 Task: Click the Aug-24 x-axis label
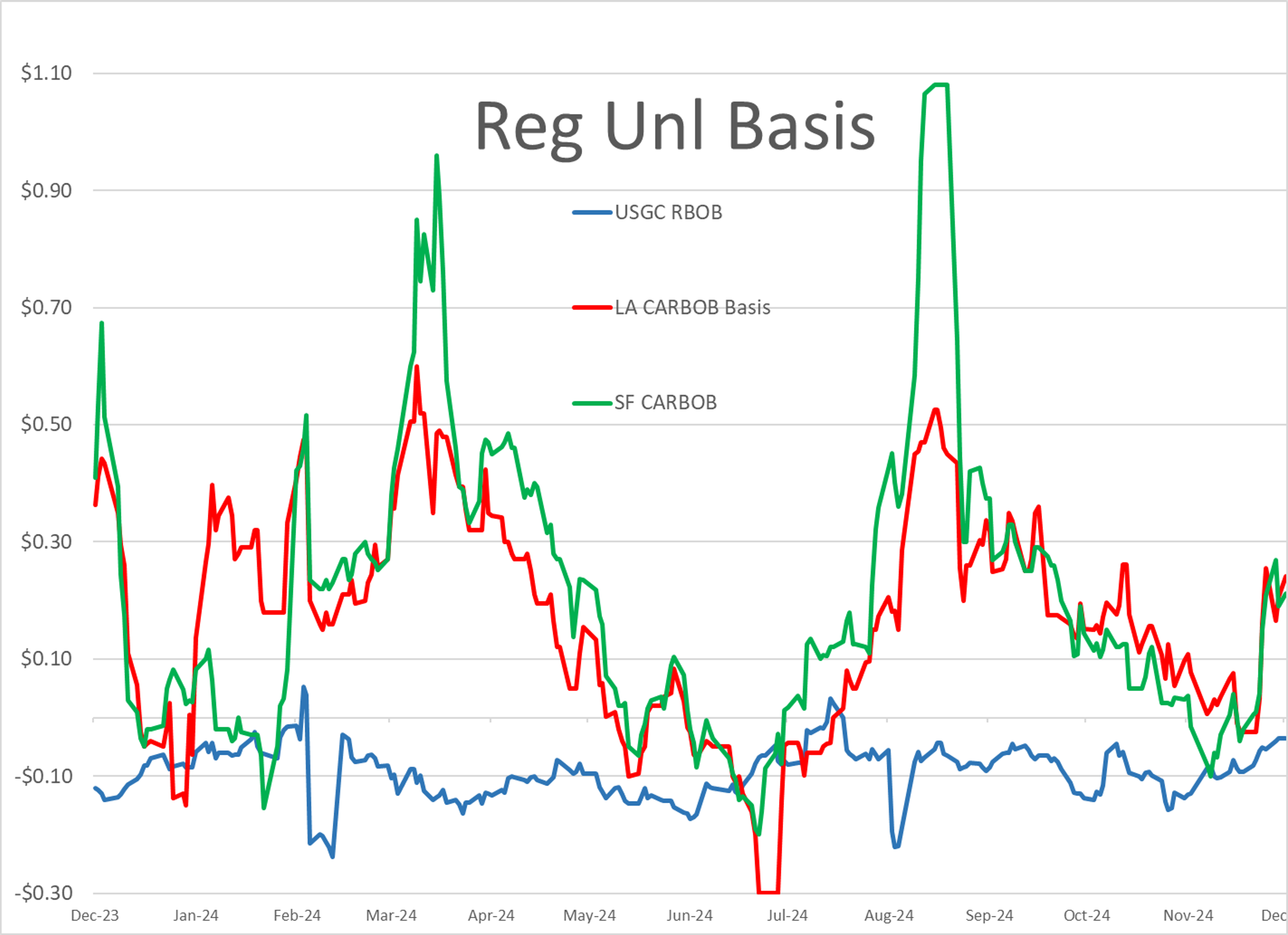click(889, 916)
